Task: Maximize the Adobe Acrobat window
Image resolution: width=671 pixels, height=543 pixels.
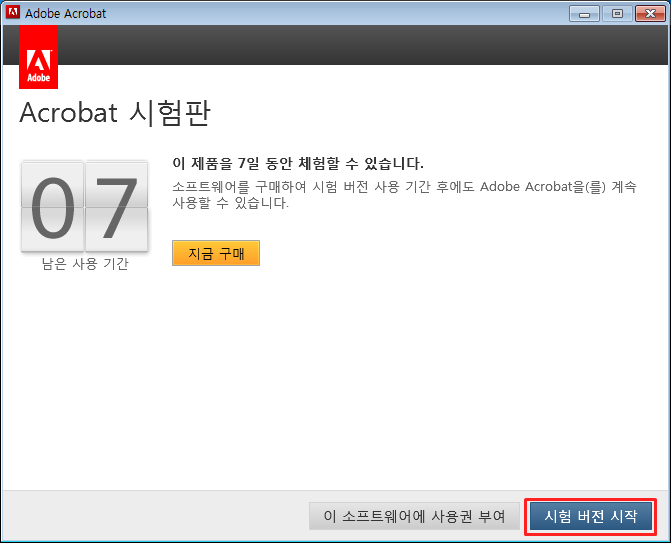Action: 617,14
